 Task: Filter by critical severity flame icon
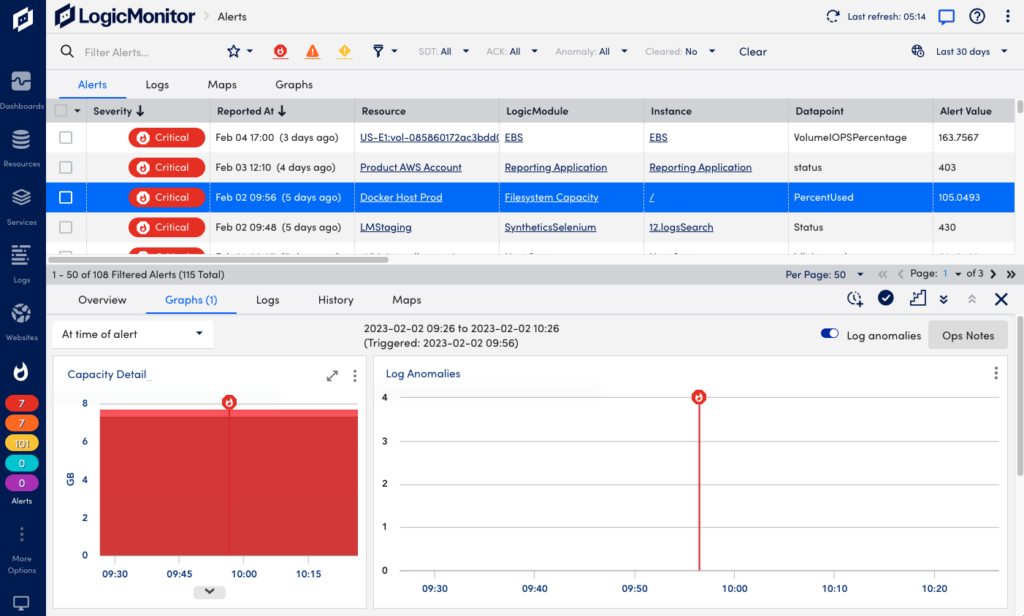point(280,51)
